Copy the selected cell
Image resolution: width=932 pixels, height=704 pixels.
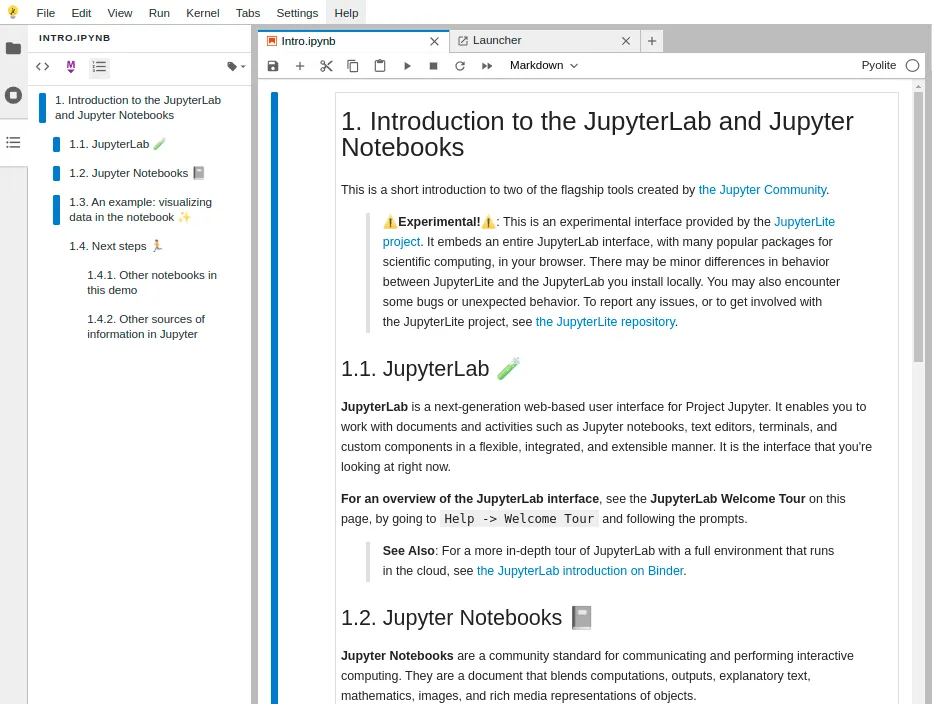352,65
